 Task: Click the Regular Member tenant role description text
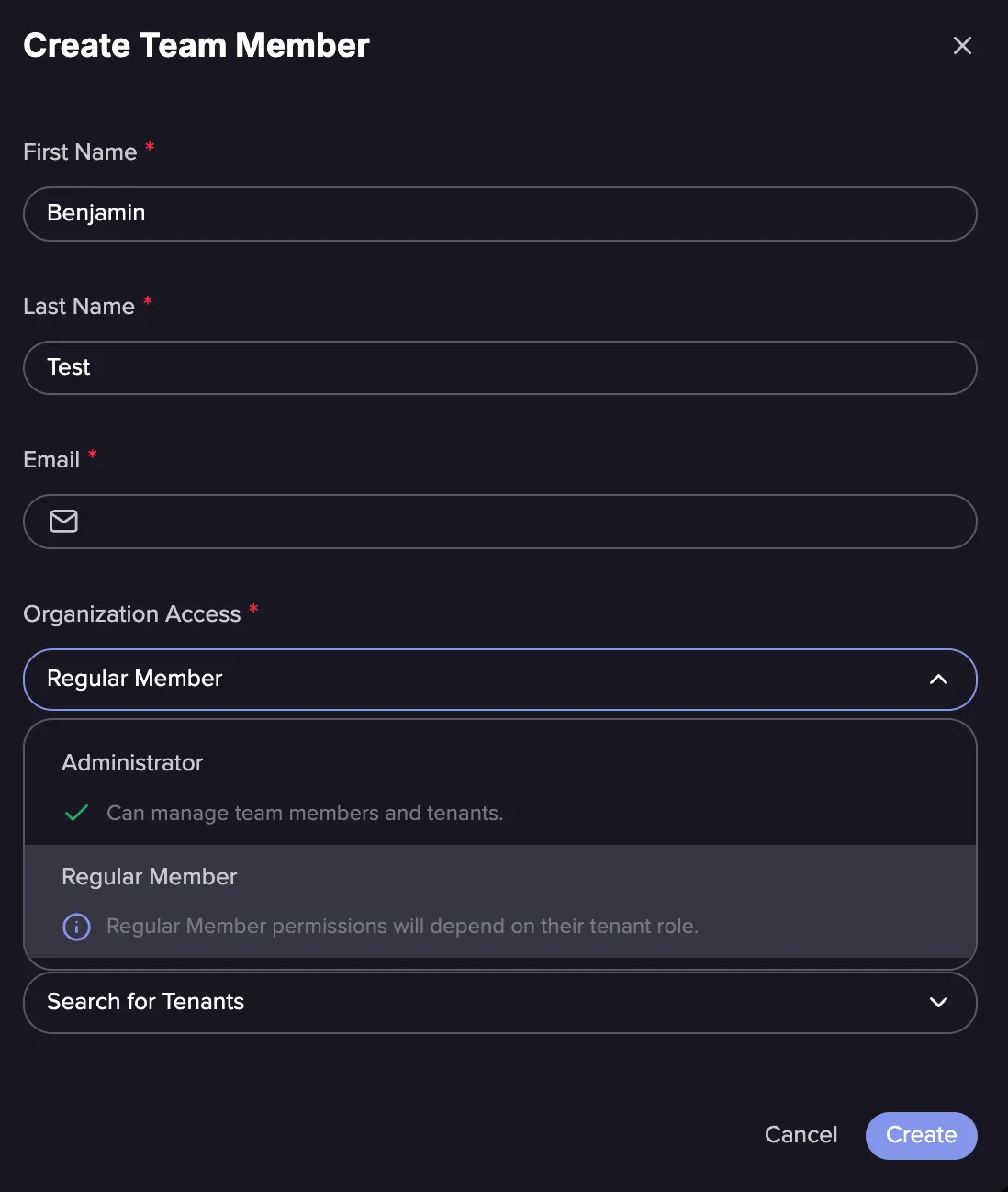(402, 927)
